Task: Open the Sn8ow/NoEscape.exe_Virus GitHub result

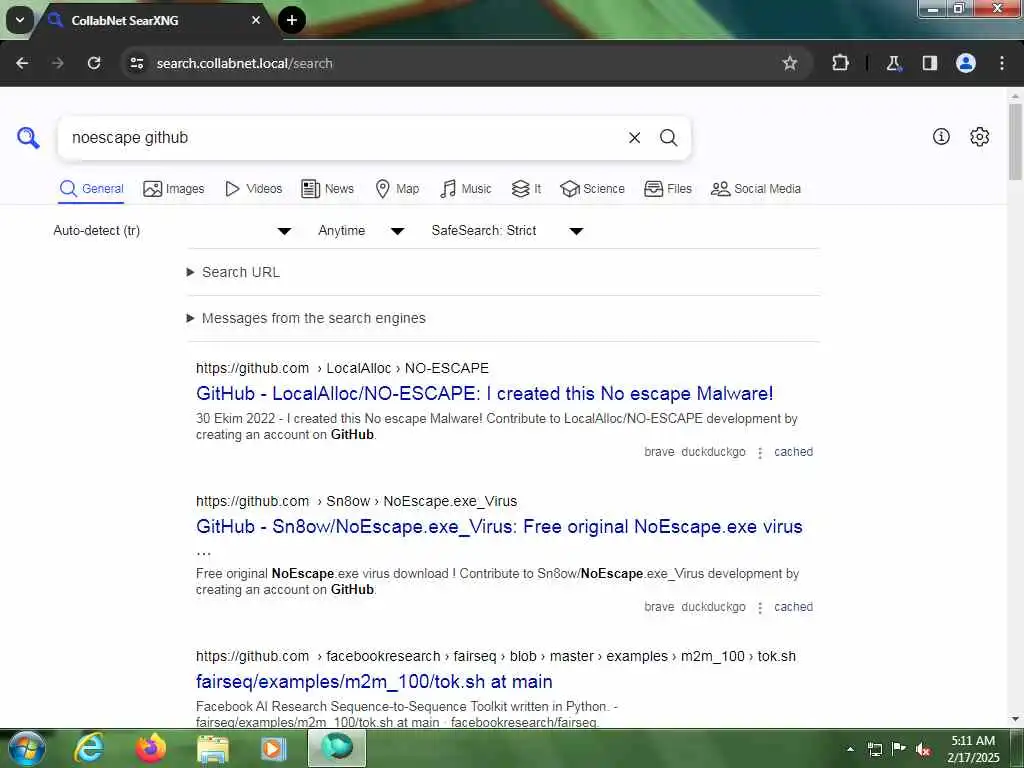Action: pyautogui.click(x=499, y=526)
